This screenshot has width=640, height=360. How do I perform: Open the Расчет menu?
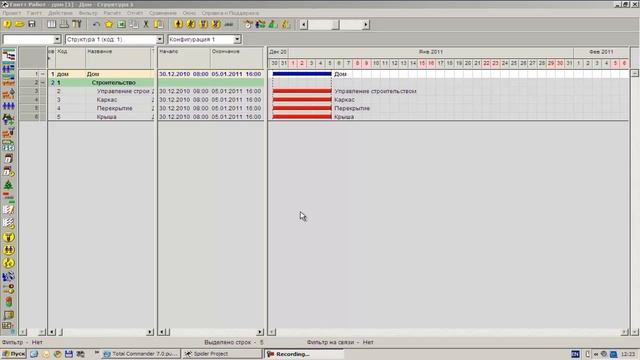tap(112, 13)
